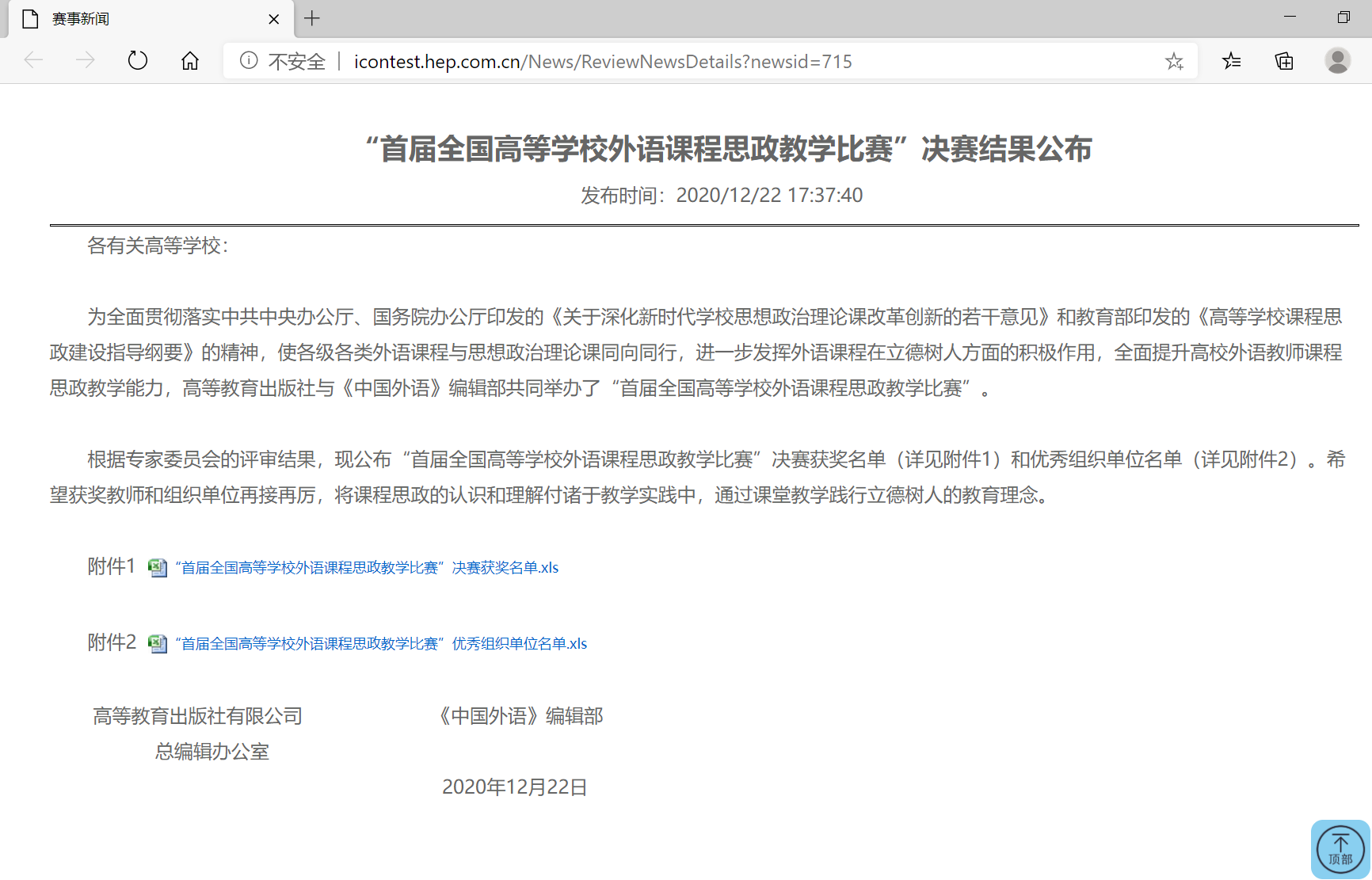Click the browser back arrow

click(x=33, y=60)
